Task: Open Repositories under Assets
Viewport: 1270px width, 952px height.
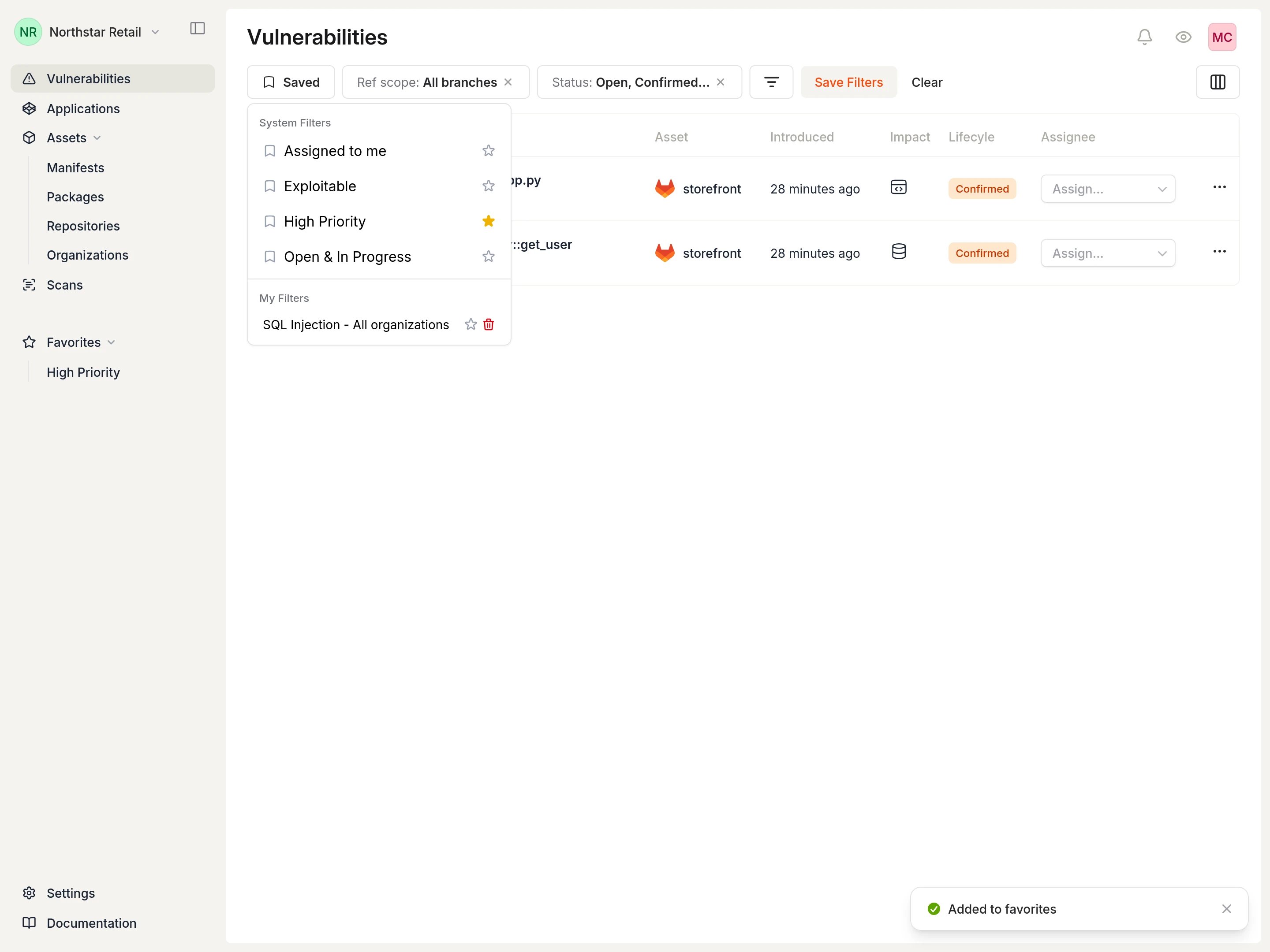Action: click(x=83, y=226)
